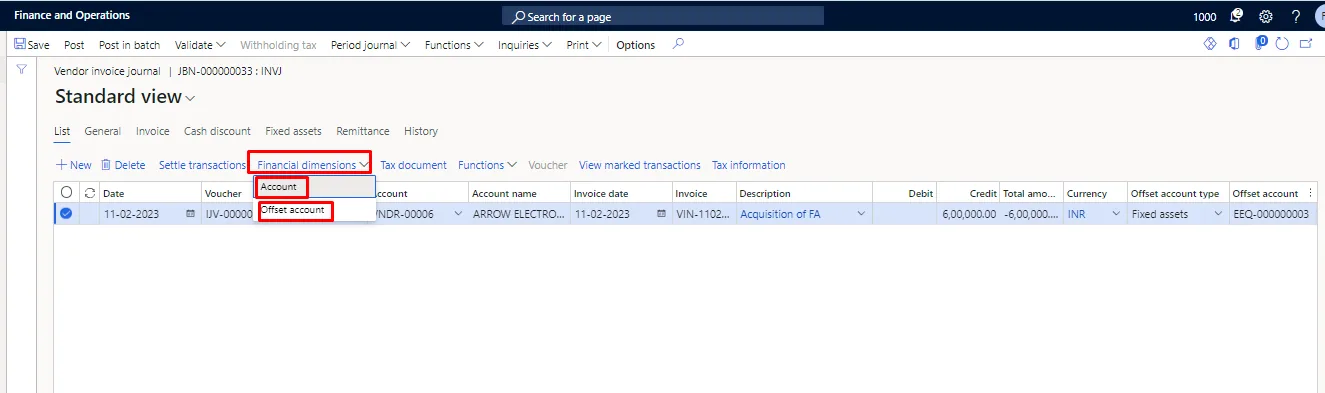
Task: Click the Post button
Action: (x=74, y=45)
